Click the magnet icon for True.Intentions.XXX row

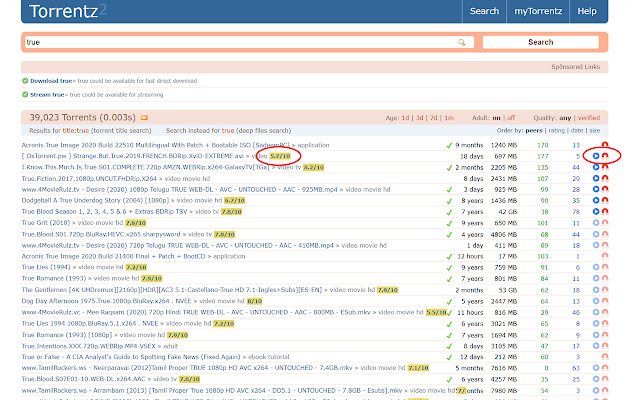click(x=605, y=346)
